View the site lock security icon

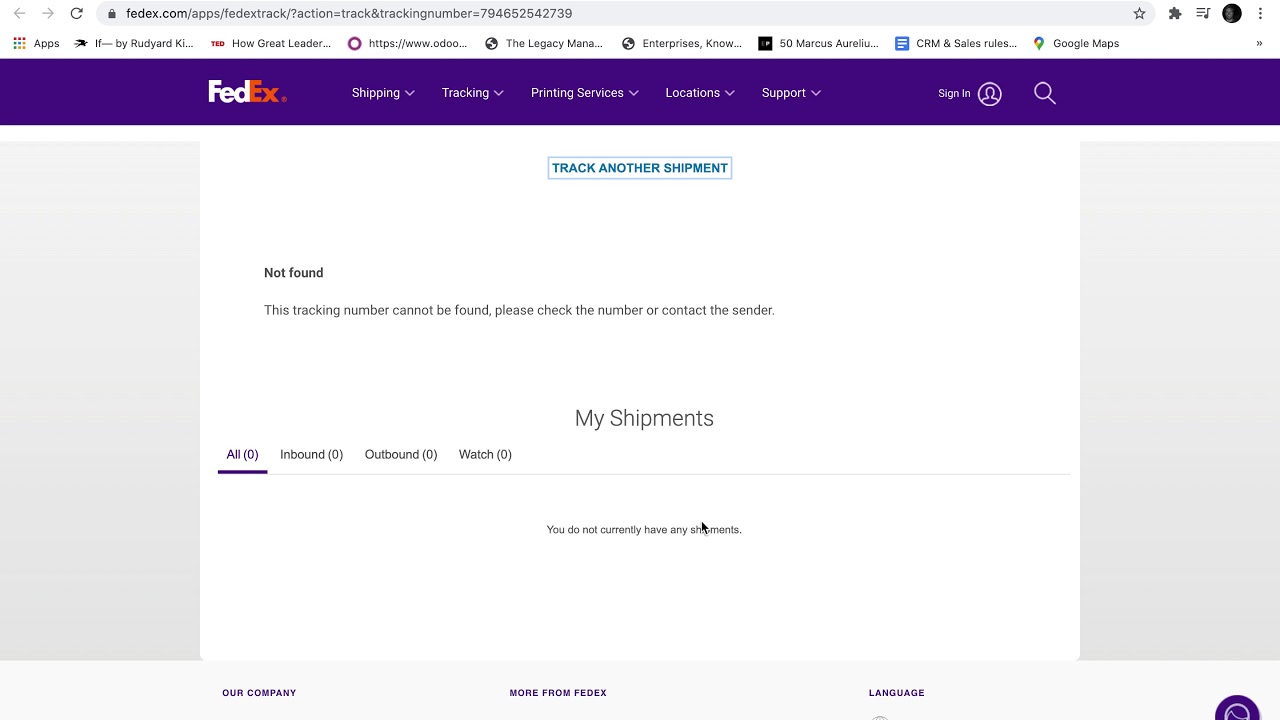[111, 13]
